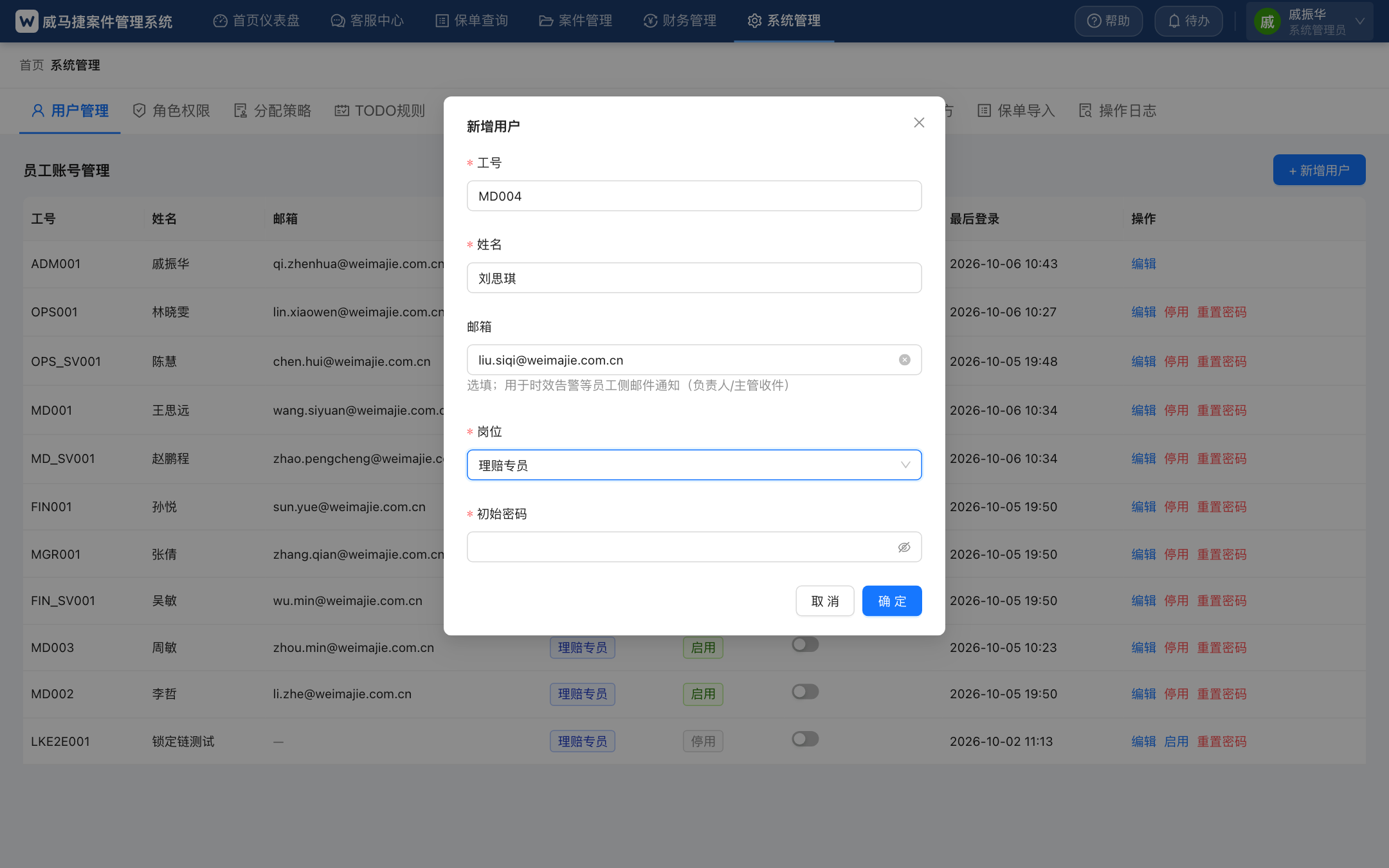Image resolution: width=1389 pixels, height=868 pixels.
Task: Open the 保单查询 menu
Action: coord(472,21)
